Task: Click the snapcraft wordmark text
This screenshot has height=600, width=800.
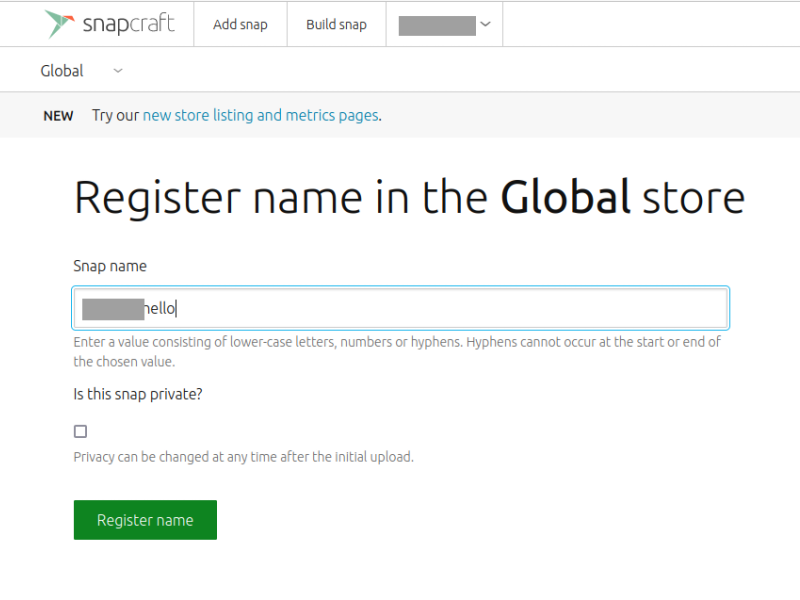Action: (x=129, y=24)
